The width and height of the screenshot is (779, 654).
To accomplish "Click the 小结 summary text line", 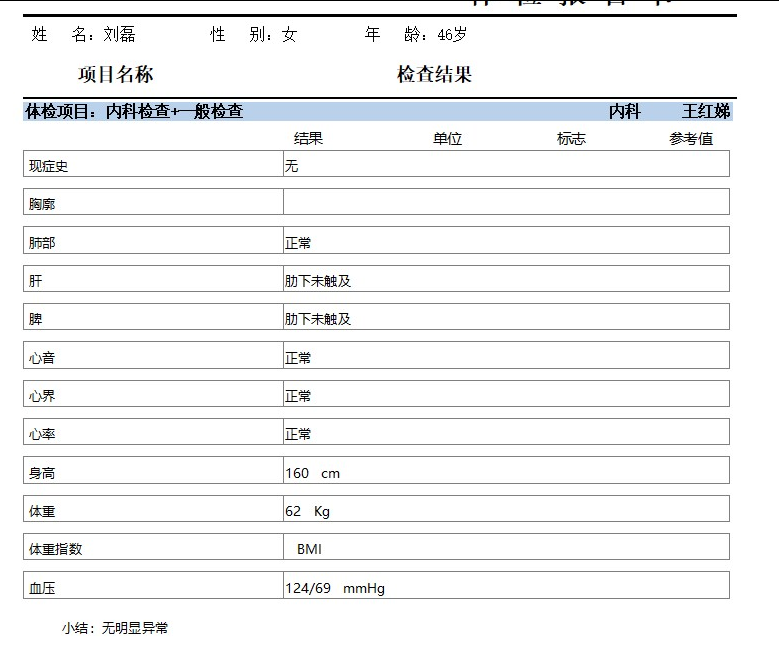I will coord(115,628).
